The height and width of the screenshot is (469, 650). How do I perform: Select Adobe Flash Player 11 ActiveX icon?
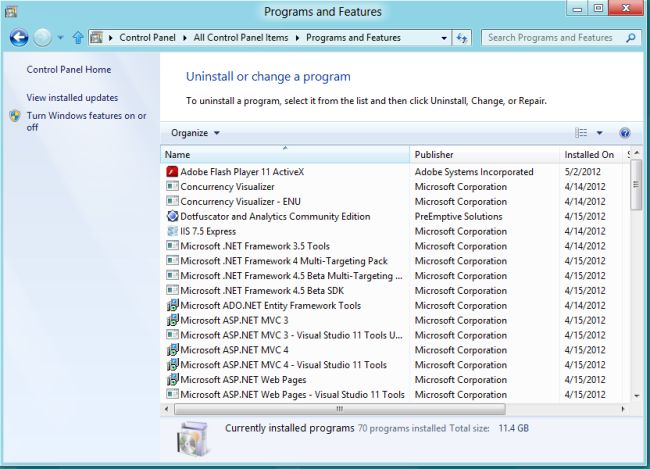click(172, 172)
